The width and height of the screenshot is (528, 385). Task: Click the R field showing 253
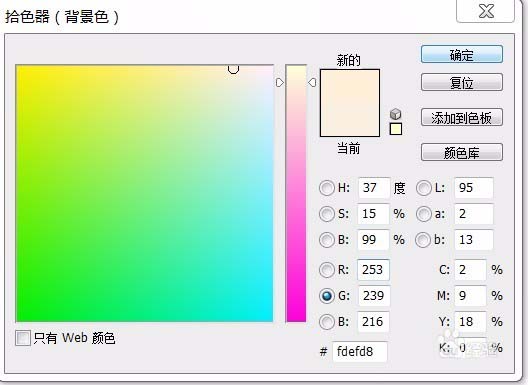point(373,270)
